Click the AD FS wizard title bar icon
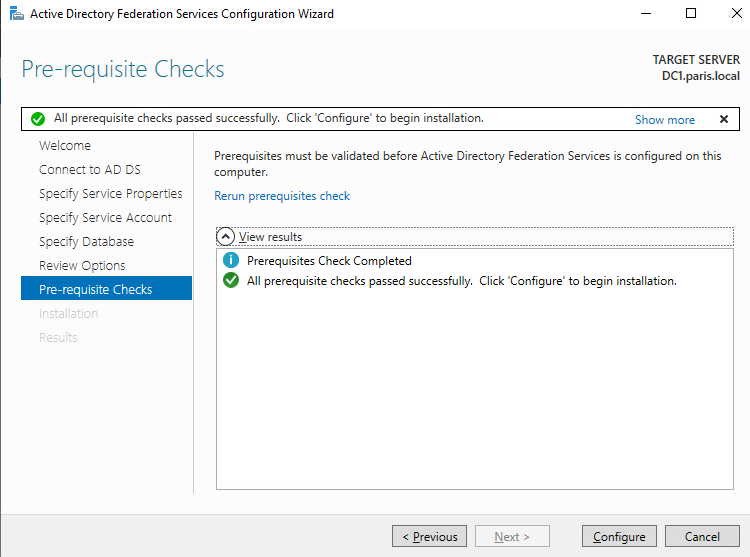Viewport: 750px width, 557px height. coord(16,13)
